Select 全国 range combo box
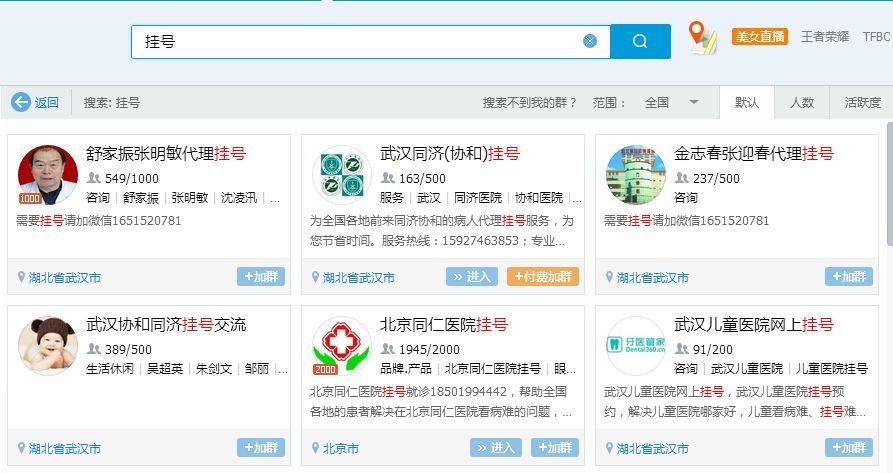893x473 pixels. (x=672, y=102)
